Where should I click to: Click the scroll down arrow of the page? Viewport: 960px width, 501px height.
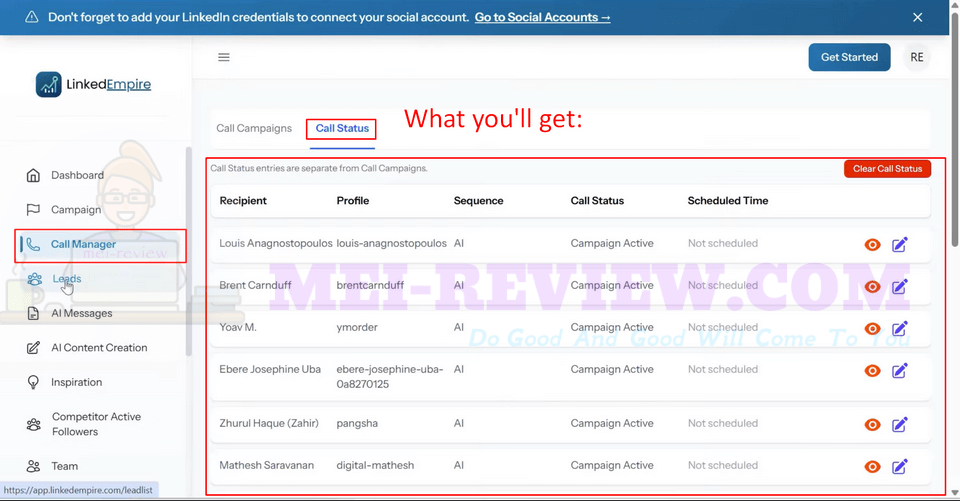coord(954,493)
